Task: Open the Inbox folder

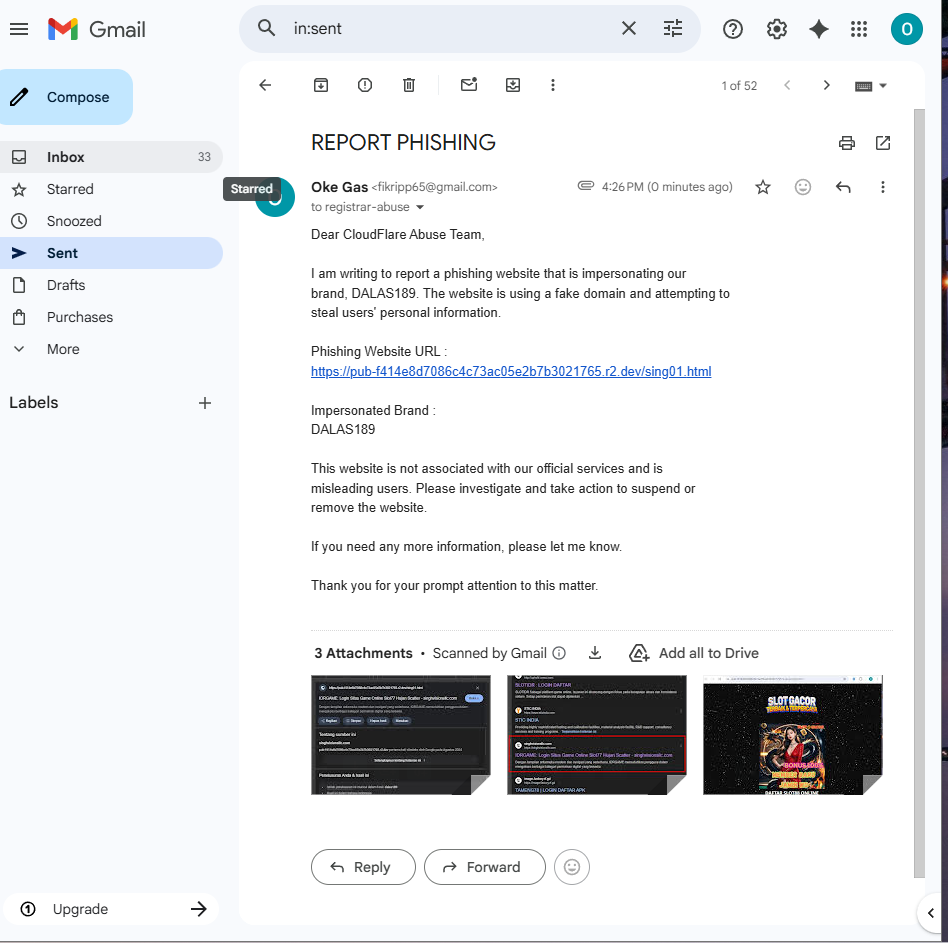Action: pyautogui.click(x=111, y=157)
